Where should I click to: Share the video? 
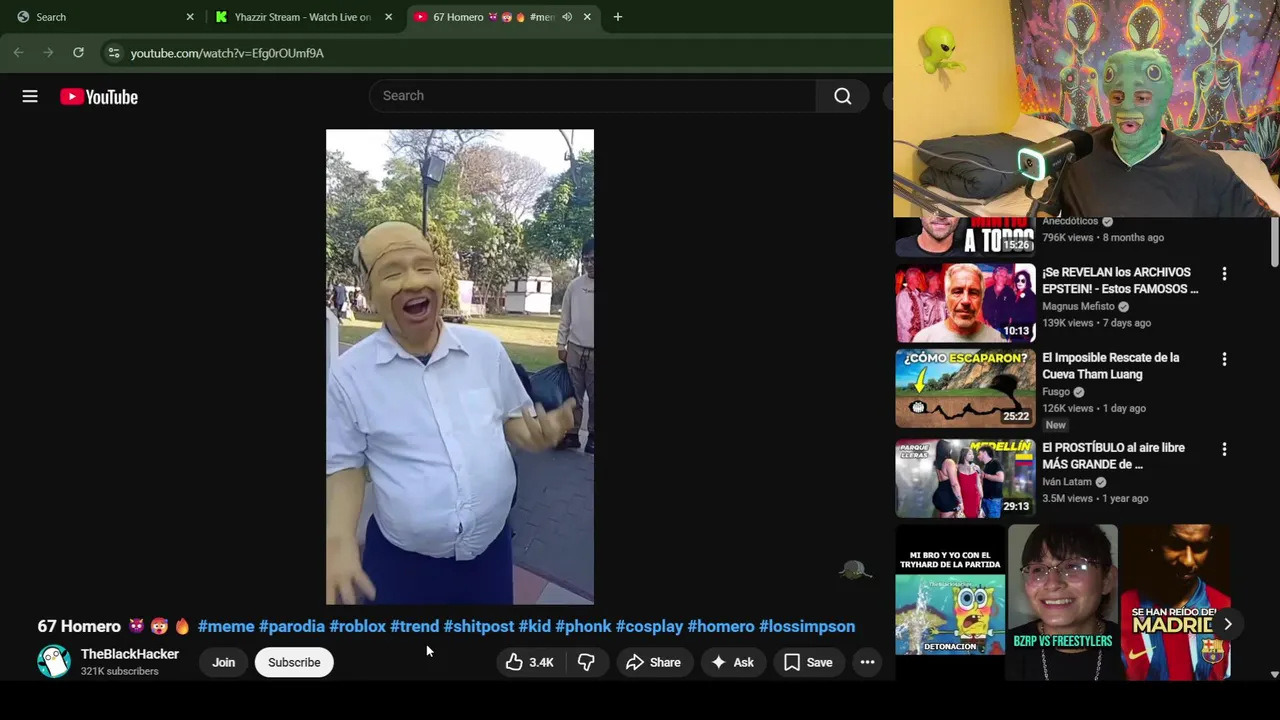(653, 662)
